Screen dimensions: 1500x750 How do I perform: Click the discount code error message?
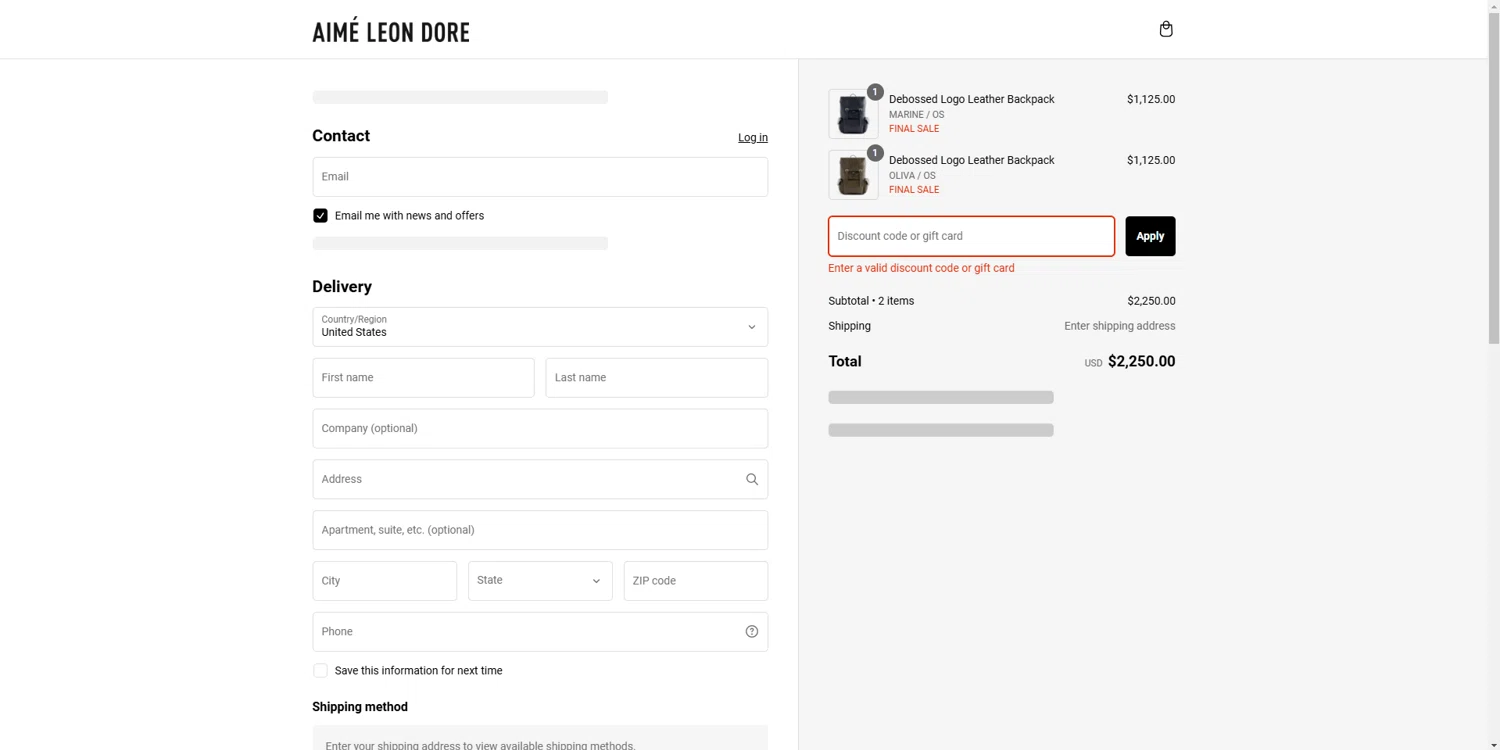(921, 268)
